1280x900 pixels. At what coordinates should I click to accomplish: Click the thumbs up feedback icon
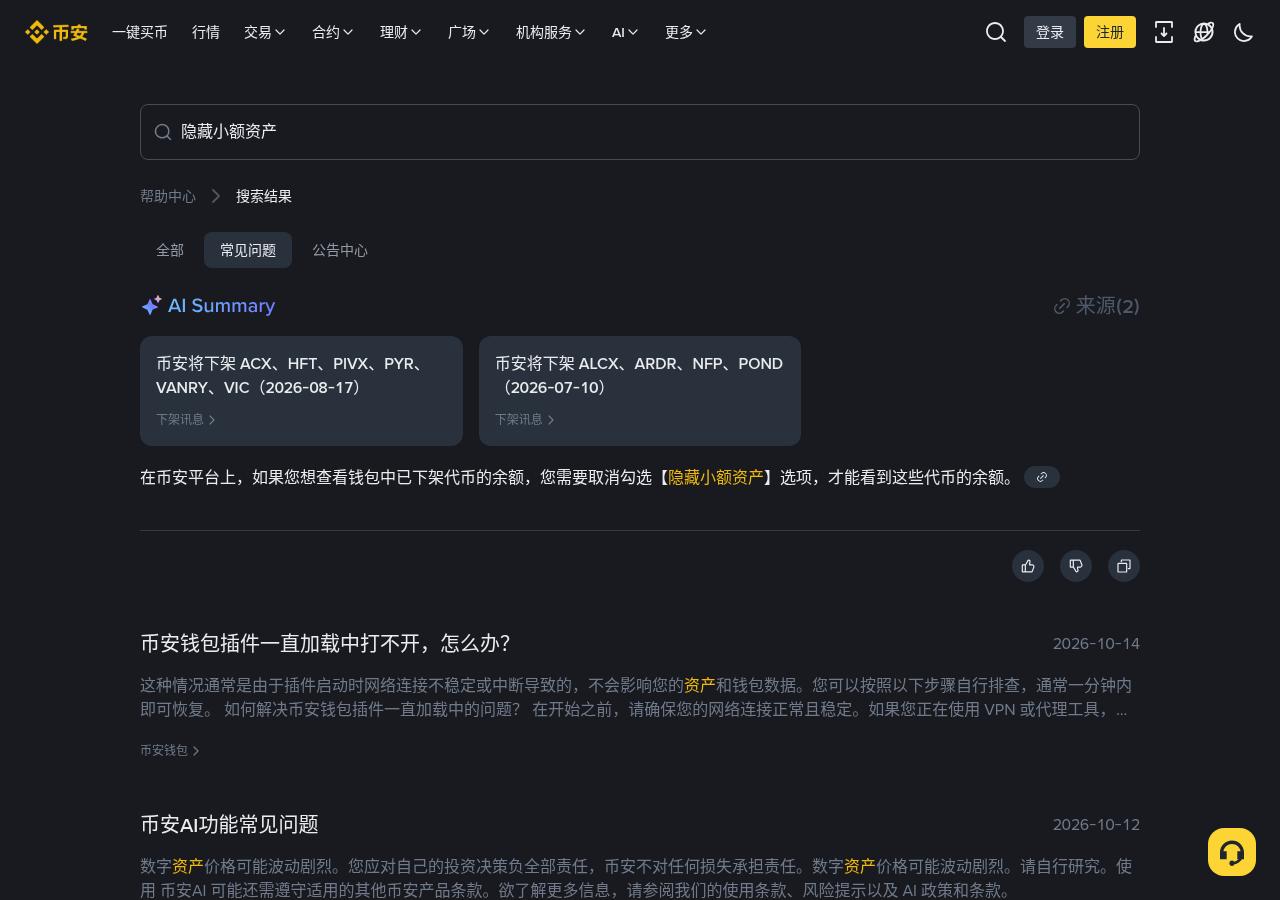point(1028,566)
